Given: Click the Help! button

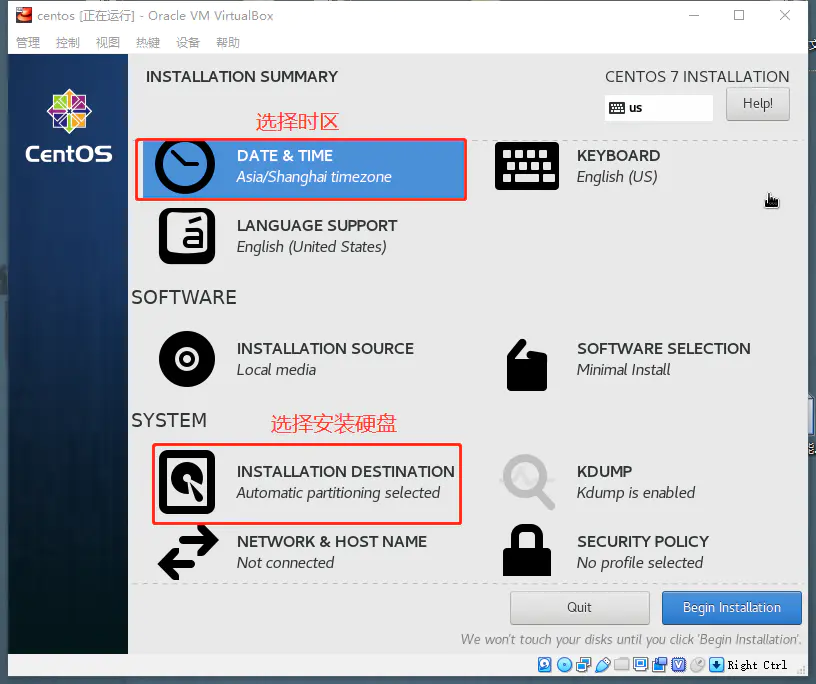Looking at the screenshot, I should (758, 104).
